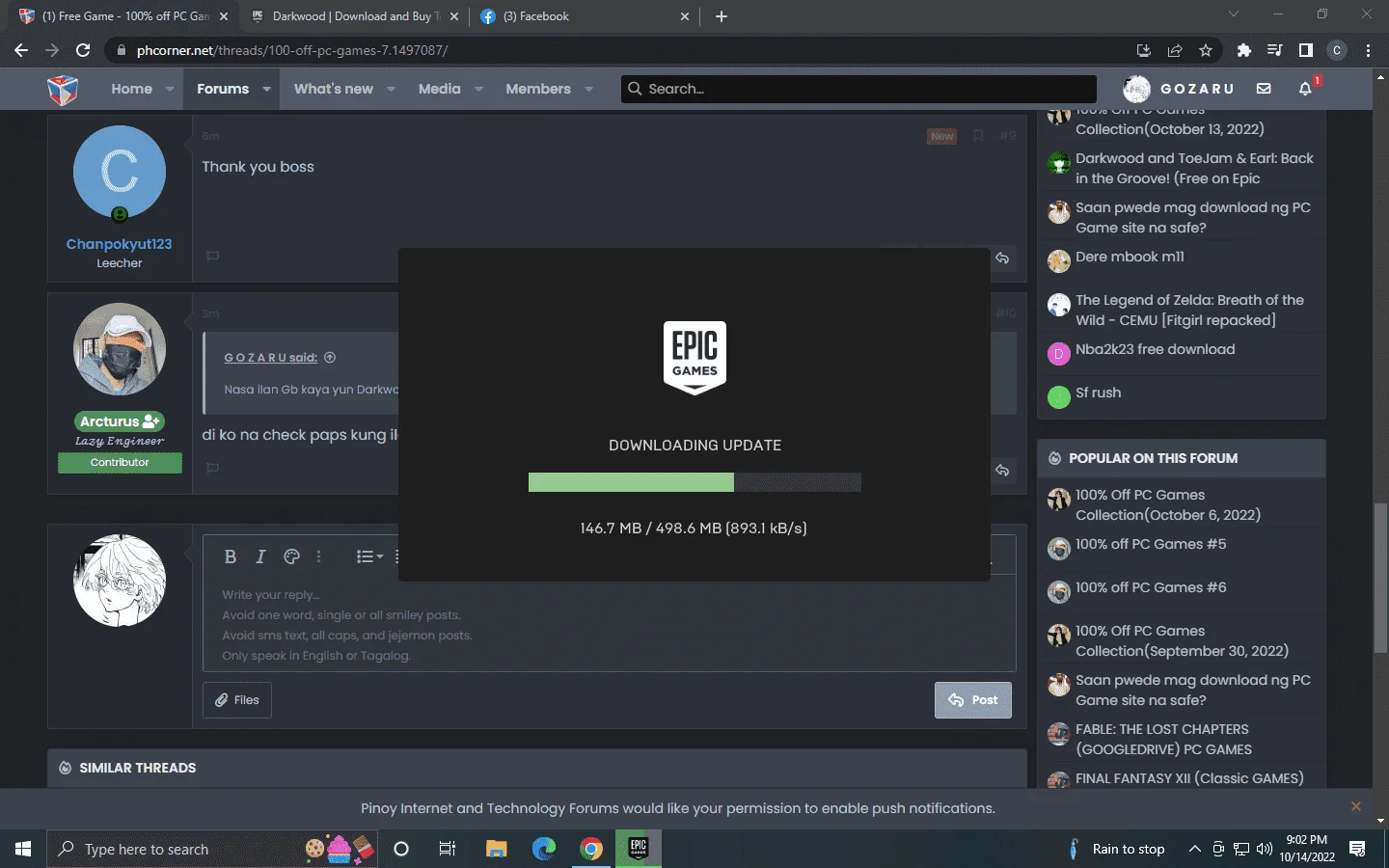Click the Files attachment button
1389x868 pixels.
click(237, 700)
